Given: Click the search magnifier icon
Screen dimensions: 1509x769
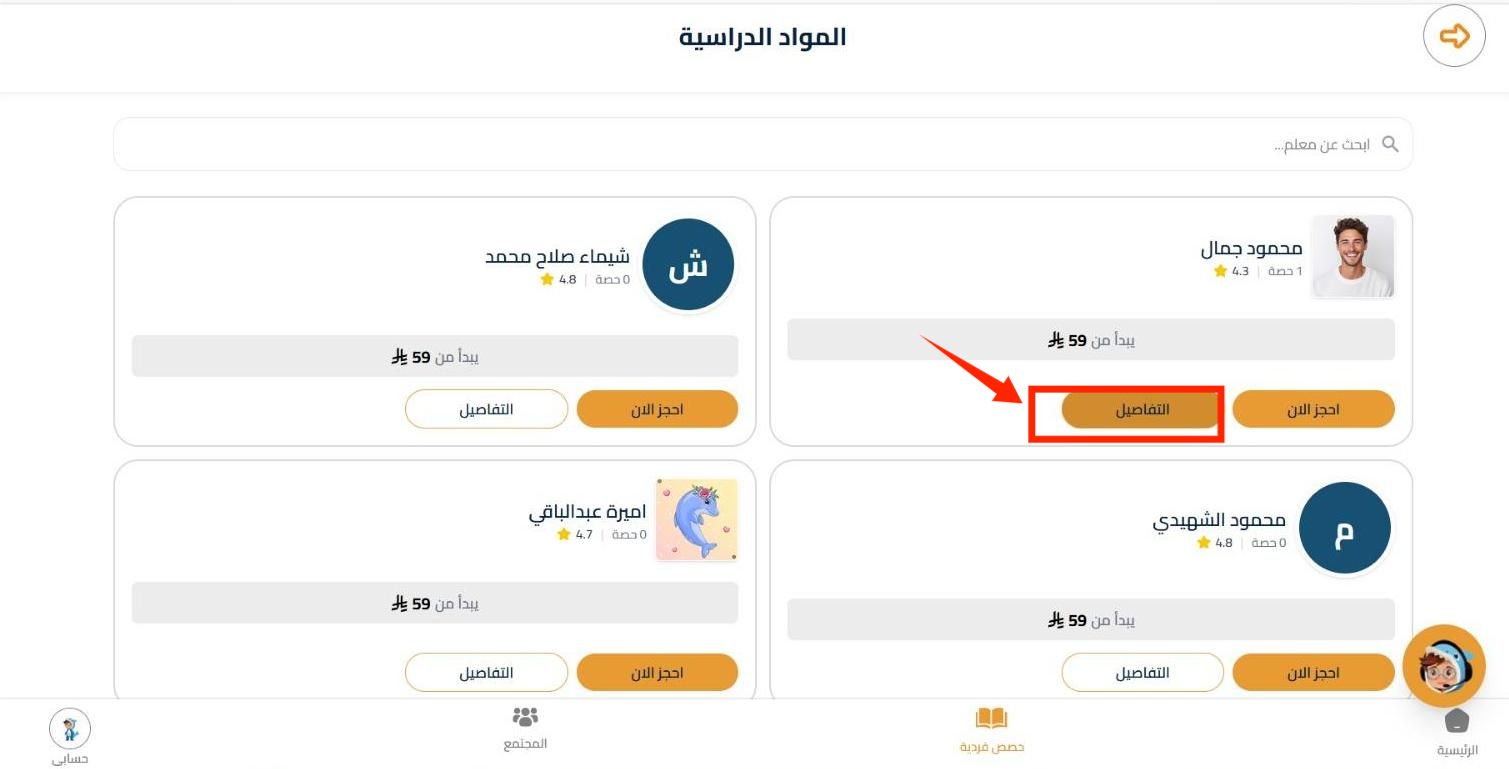Looking at the screenshot, I should (1390, 144).
